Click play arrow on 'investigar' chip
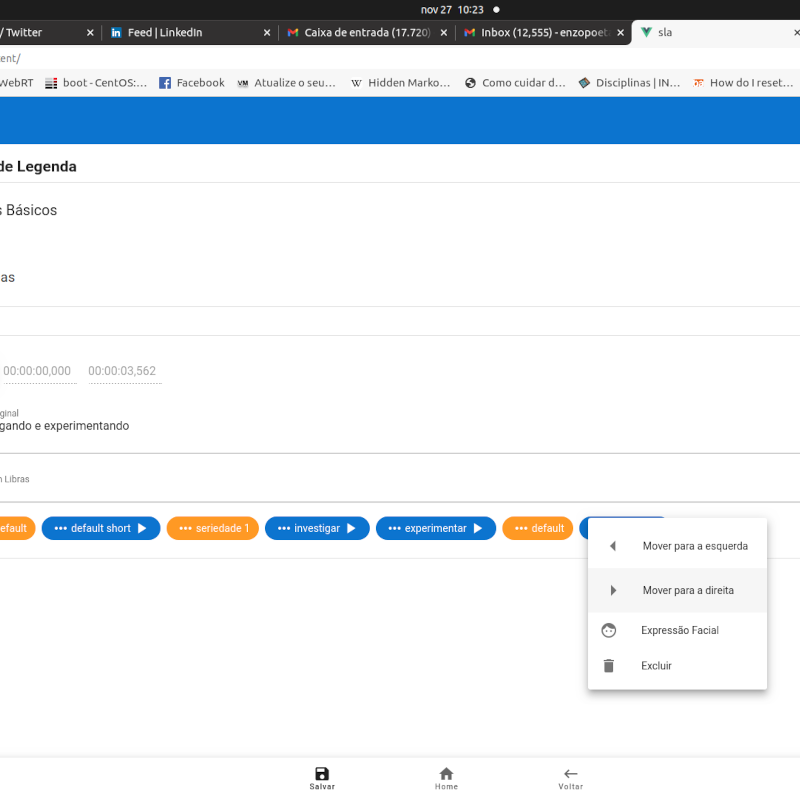The height and width of the screenshot is (799, 800). click(x=351, y=528)
